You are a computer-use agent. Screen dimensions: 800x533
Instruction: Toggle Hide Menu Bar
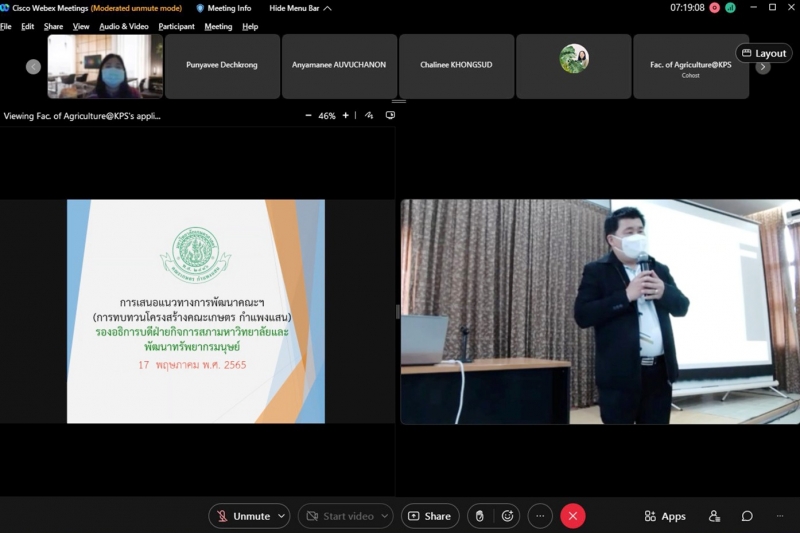point(299,8)
